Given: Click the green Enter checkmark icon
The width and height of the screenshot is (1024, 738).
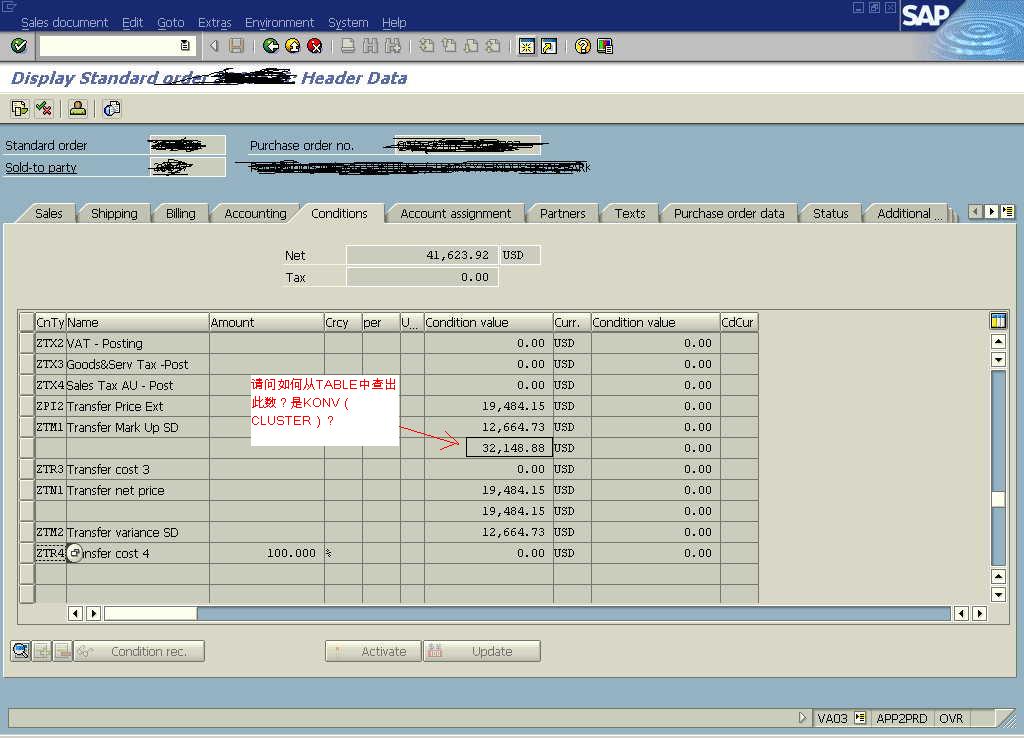Looking at the screenshot, I should 18,46.
